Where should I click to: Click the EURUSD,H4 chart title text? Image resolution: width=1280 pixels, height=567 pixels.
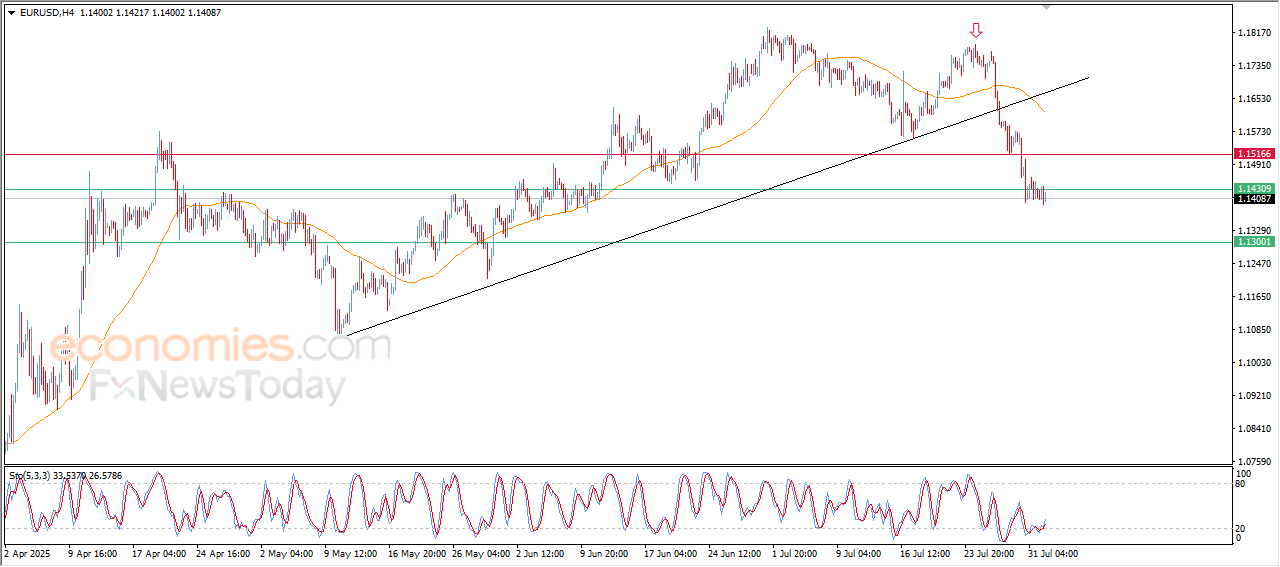click(x=46, y=12)
